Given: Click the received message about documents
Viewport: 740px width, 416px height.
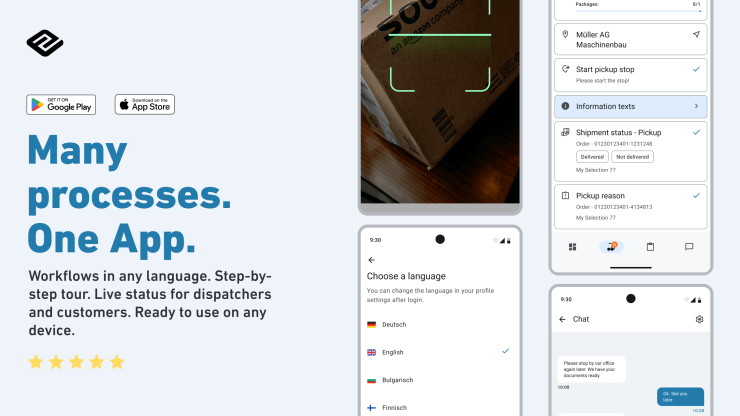Looking at the screenshot, I should click(x=591, y=369).
